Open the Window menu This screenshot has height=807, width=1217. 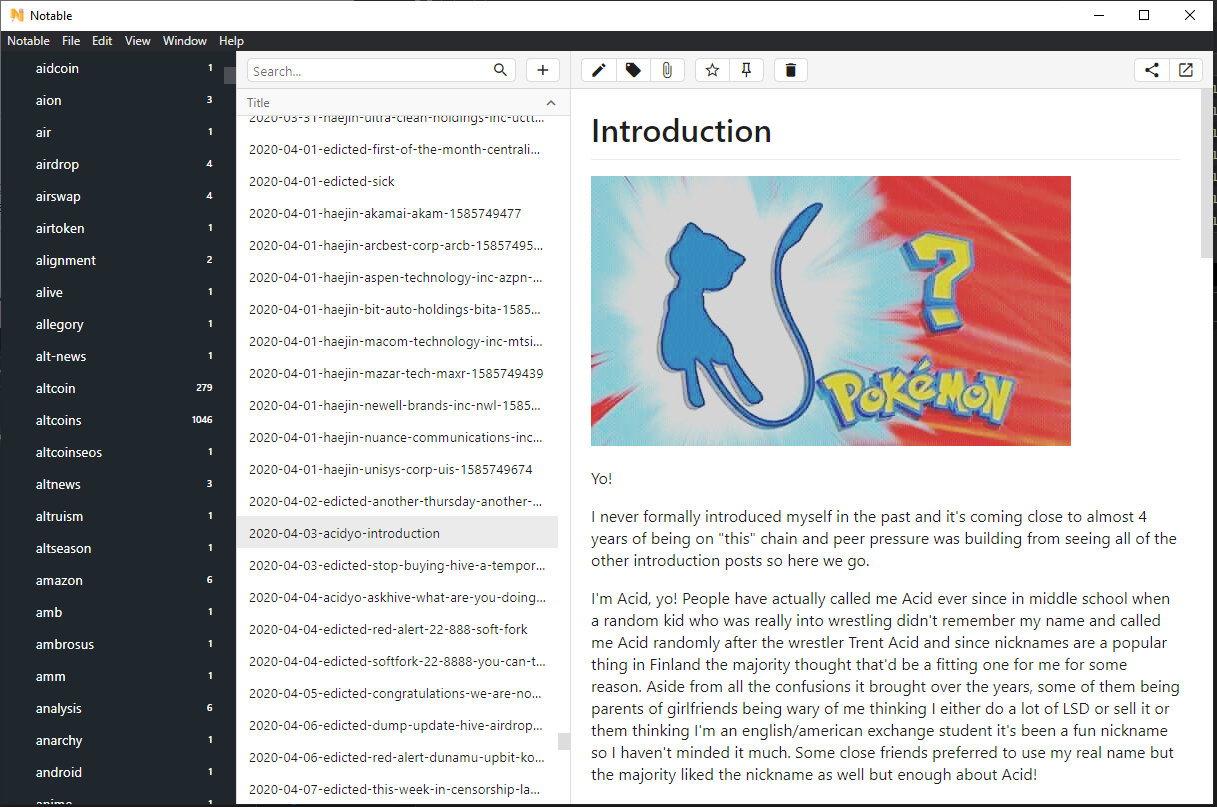(185, 41)
